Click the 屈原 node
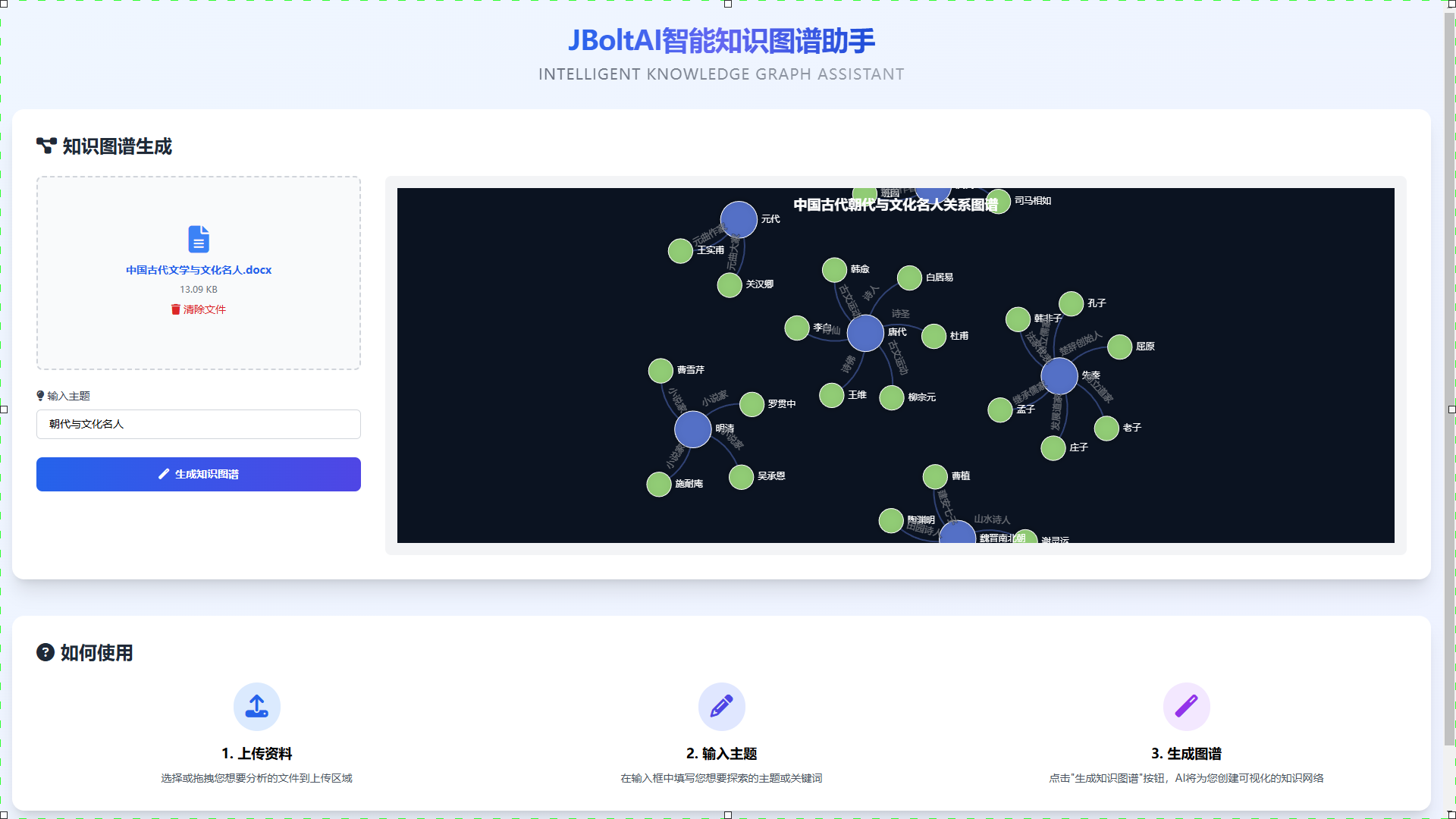Viewport: 1456px width, 819px height. coord(1119,347)
